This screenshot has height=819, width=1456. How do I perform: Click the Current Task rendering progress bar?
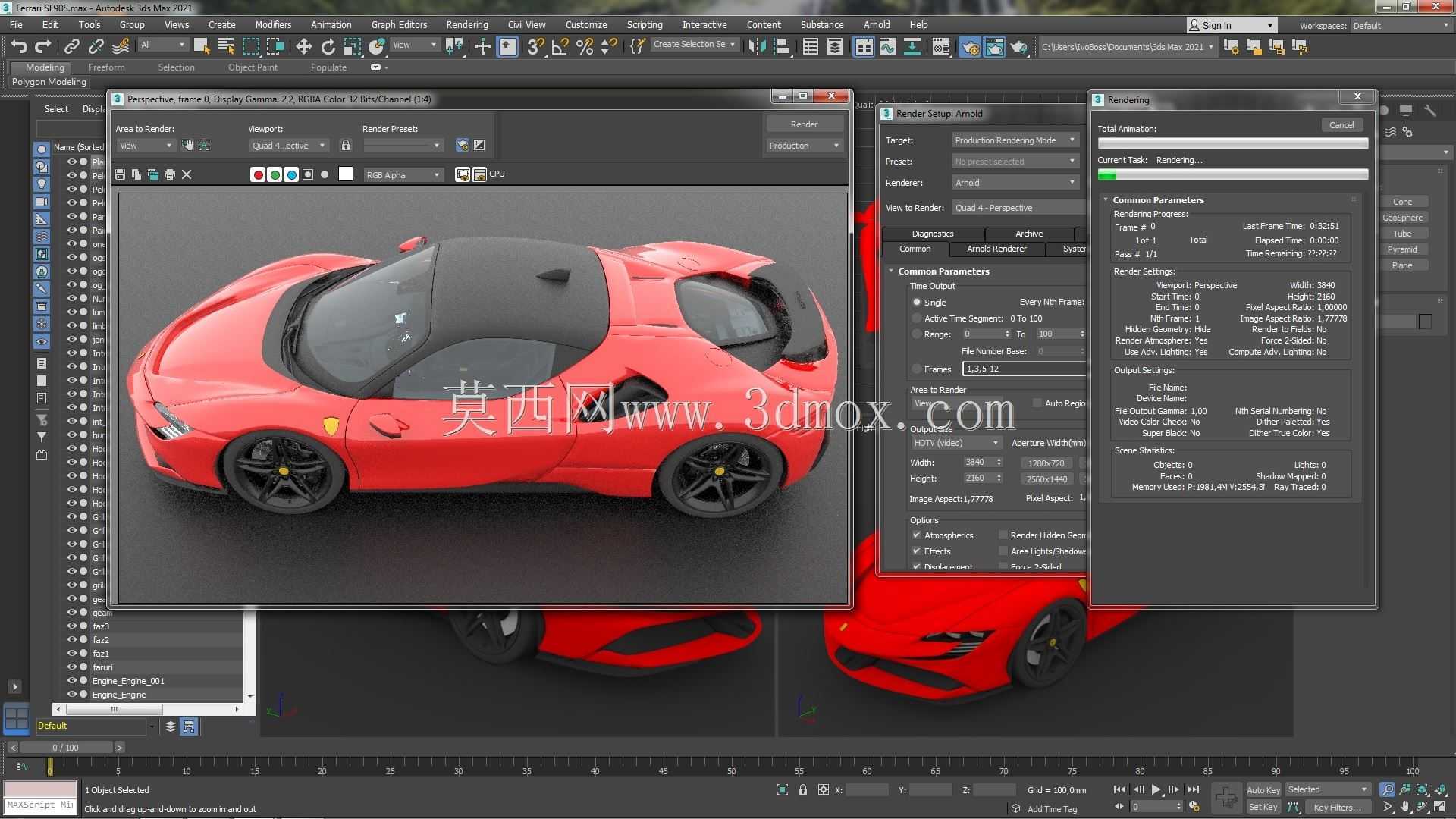click(x=1233, y=175)
